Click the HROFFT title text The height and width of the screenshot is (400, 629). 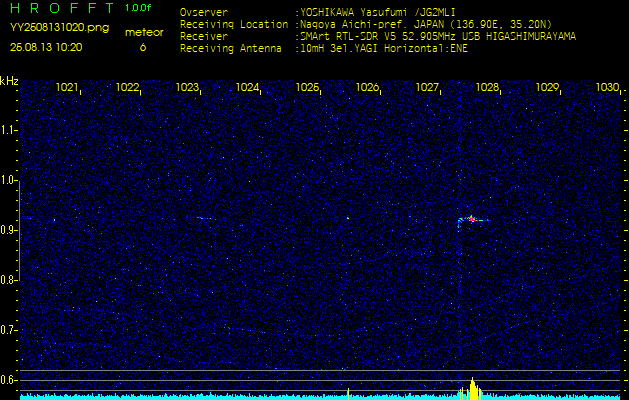[x=61, y=8]
